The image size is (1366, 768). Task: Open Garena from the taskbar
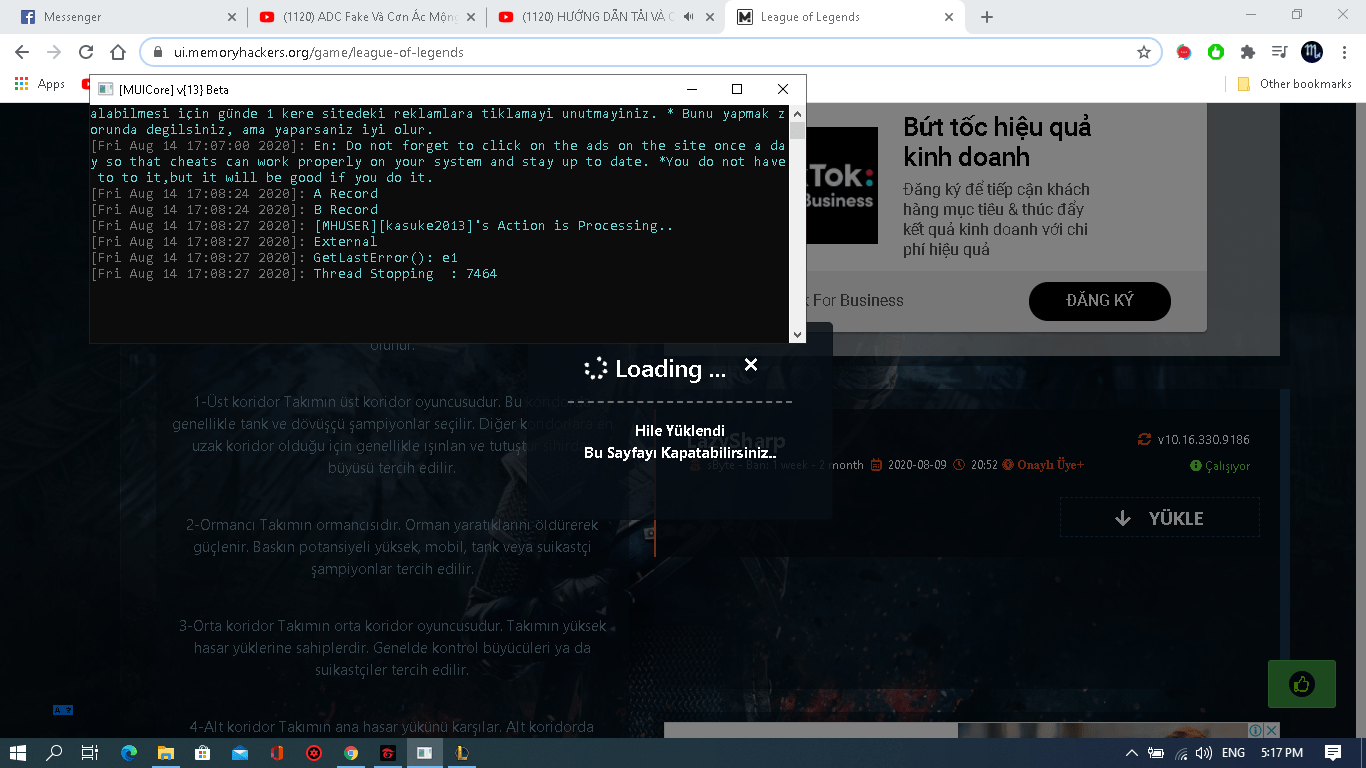[388, 752]
